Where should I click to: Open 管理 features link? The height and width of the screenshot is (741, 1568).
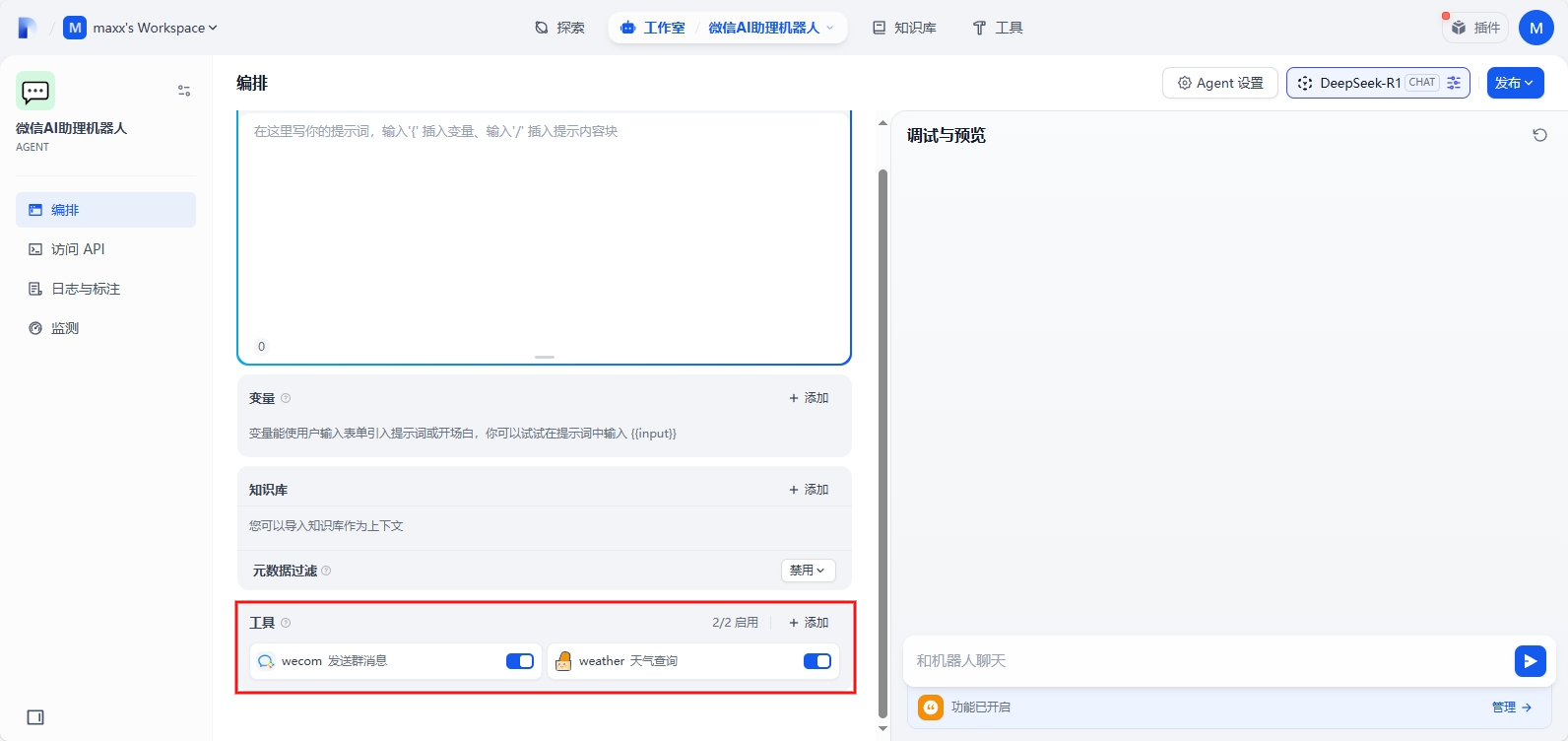pos(1512,707)
